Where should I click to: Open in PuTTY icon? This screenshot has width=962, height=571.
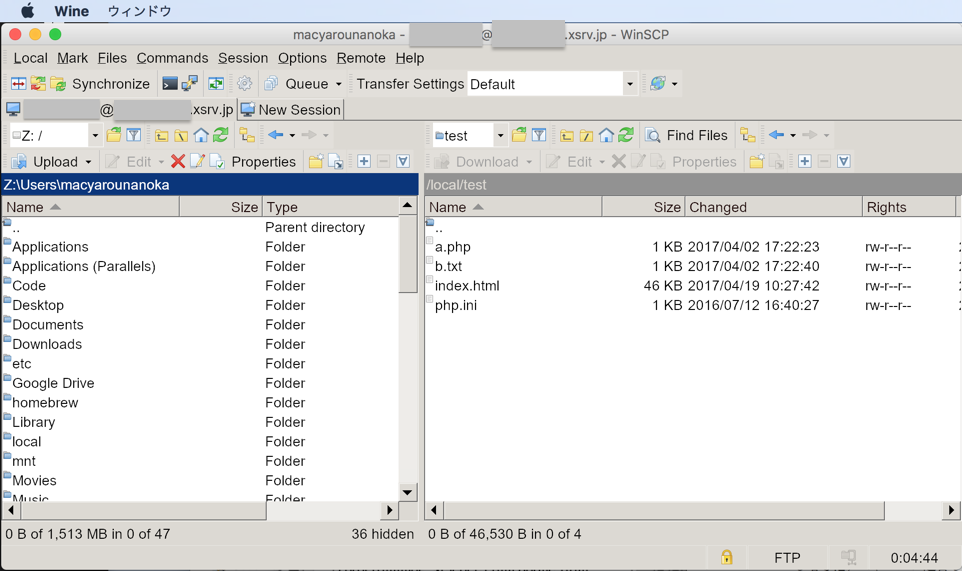[190, 83]
